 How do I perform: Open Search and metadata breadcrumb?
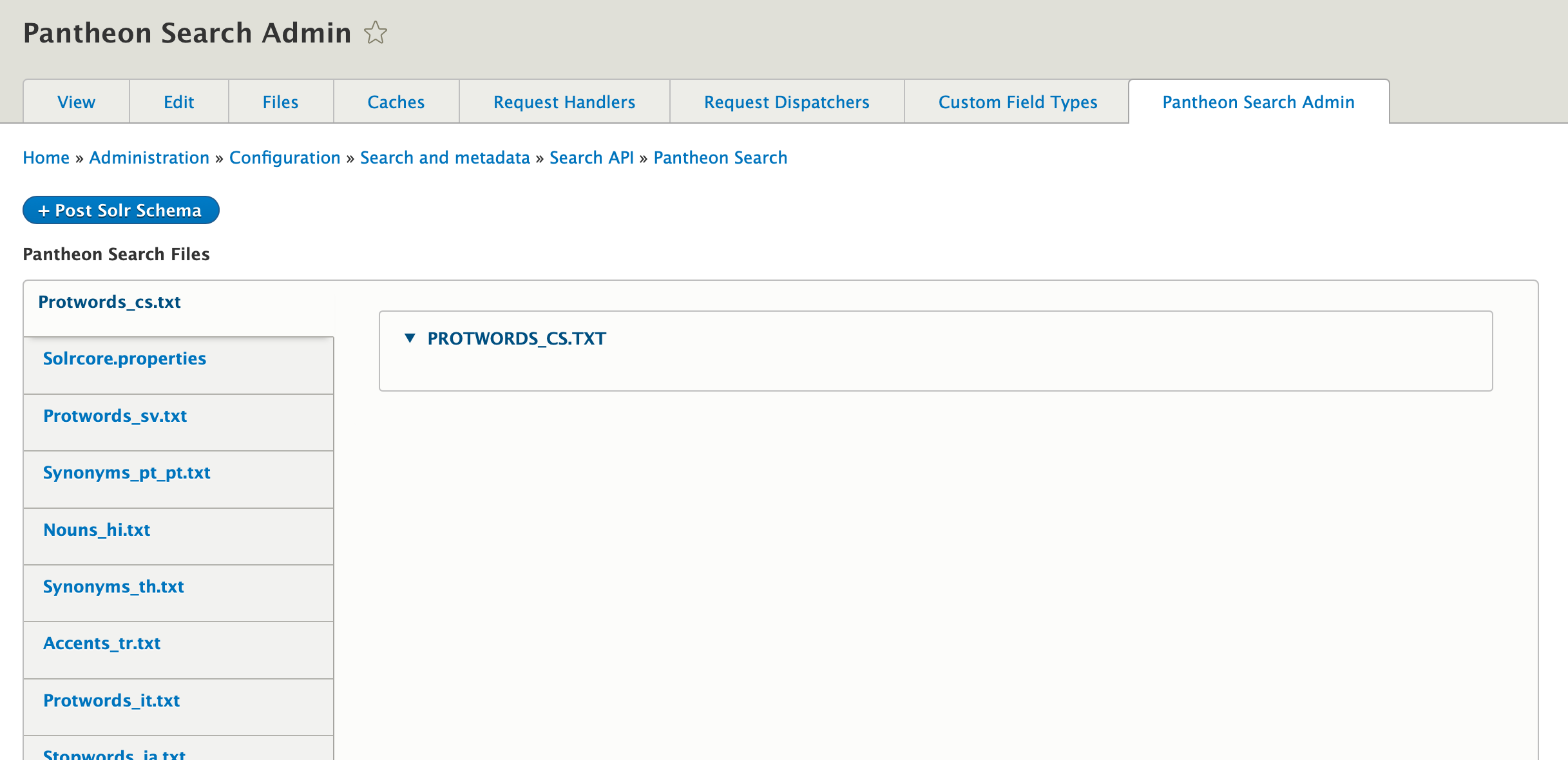coord(445,158)
